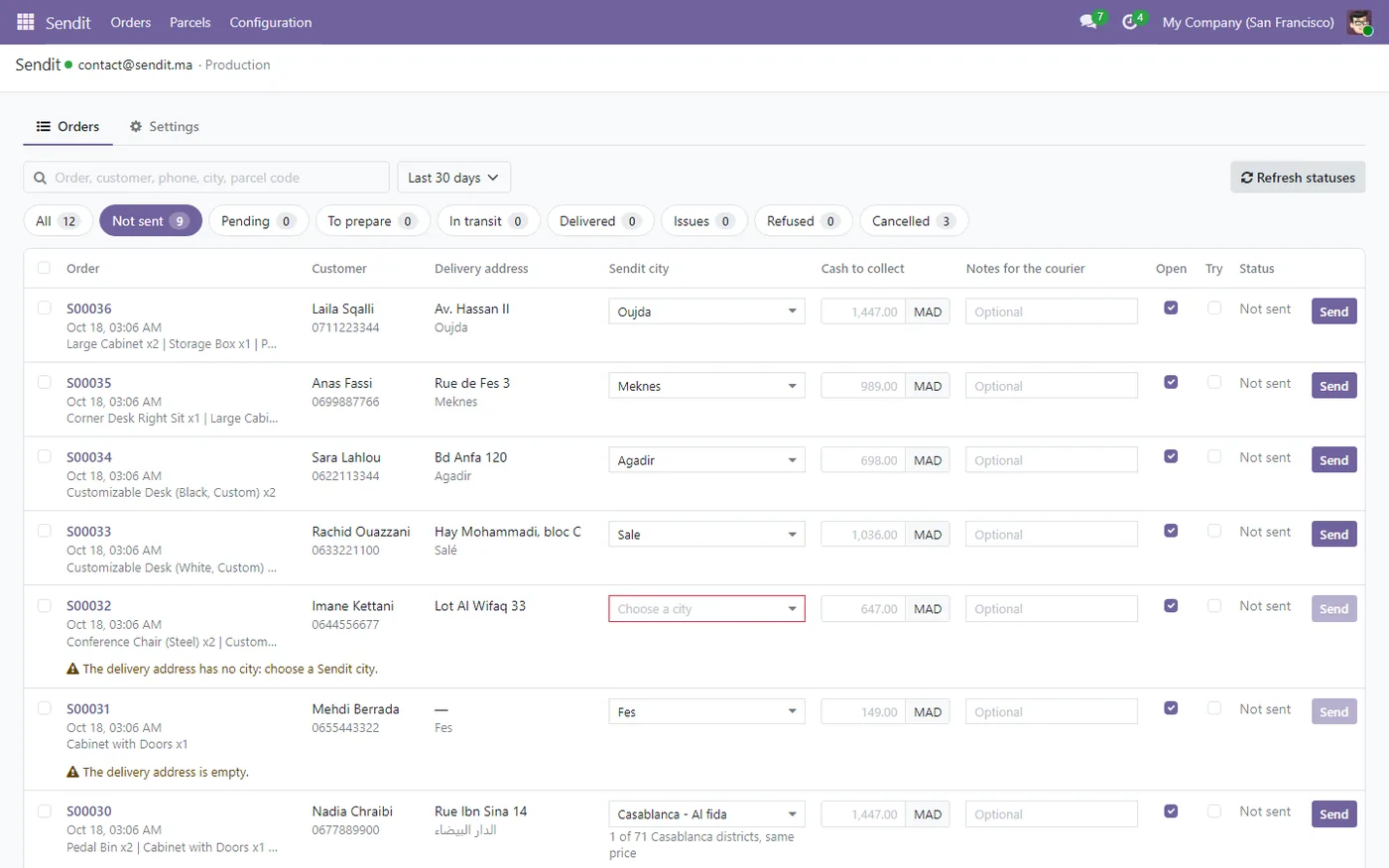
Task: Uncheck the Open checkbox for order S00035
Action: pyautogui.click(x=1171, y=382)
